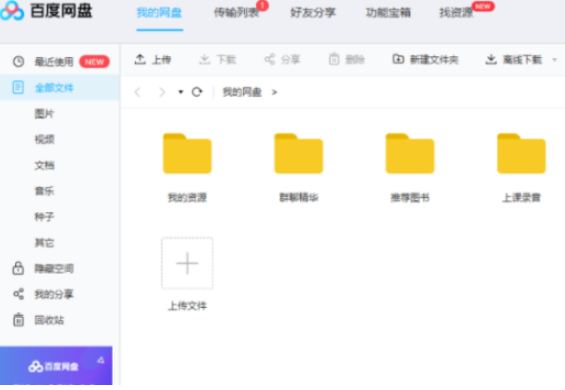565x390 pixels.
Task: Open the 传输列表 tab
Action: point(236,13)
